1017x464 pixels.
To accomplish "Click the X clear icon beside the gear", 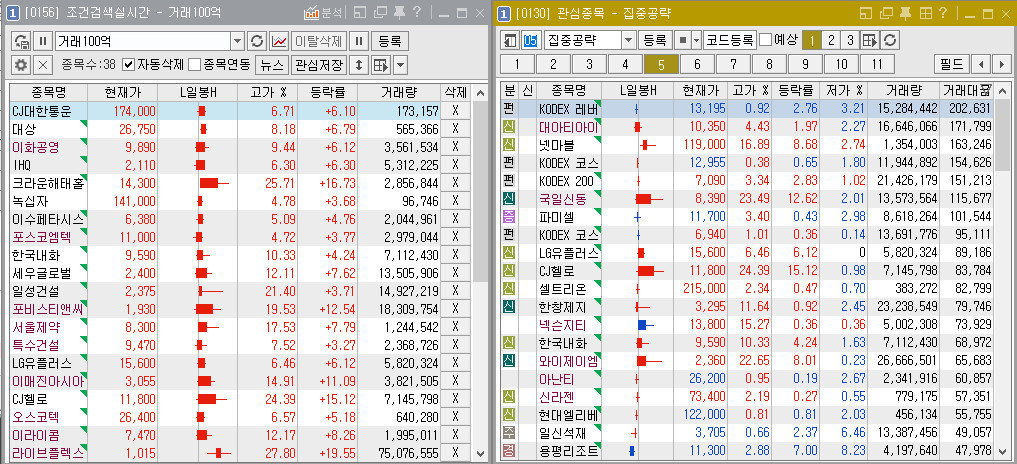I will click(42, 64).
